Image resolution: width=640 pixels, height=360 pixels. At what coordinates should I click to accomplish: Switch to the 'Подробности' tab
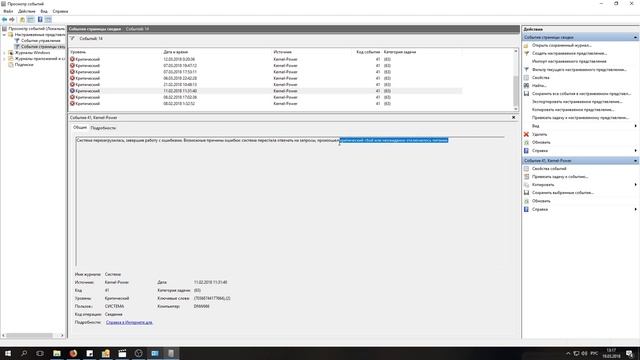[103, 128]
